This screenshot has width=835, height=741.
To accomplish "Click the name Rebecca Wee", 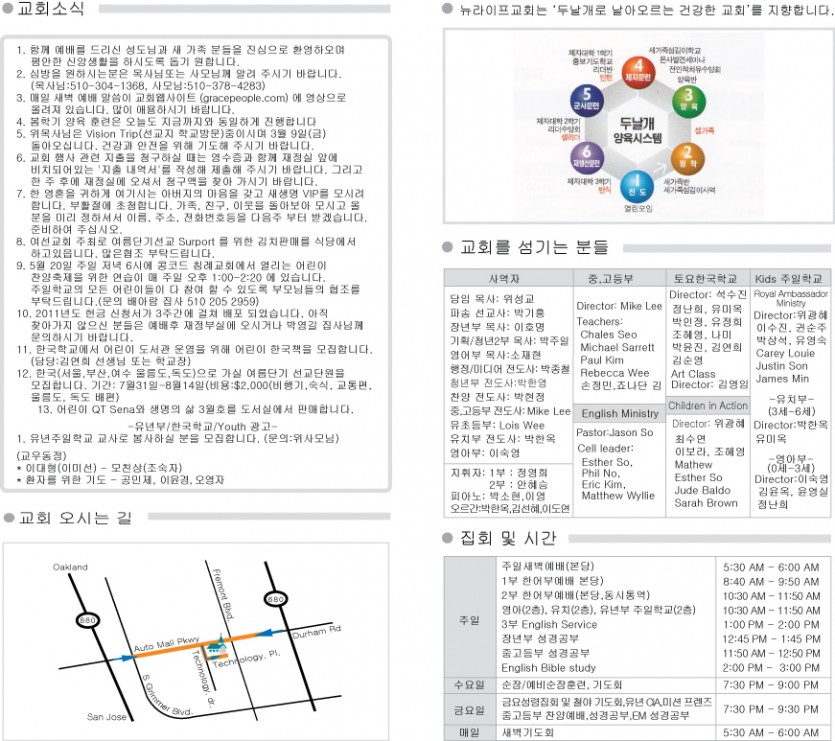I will pyautogui.click(x=615, y=373).
